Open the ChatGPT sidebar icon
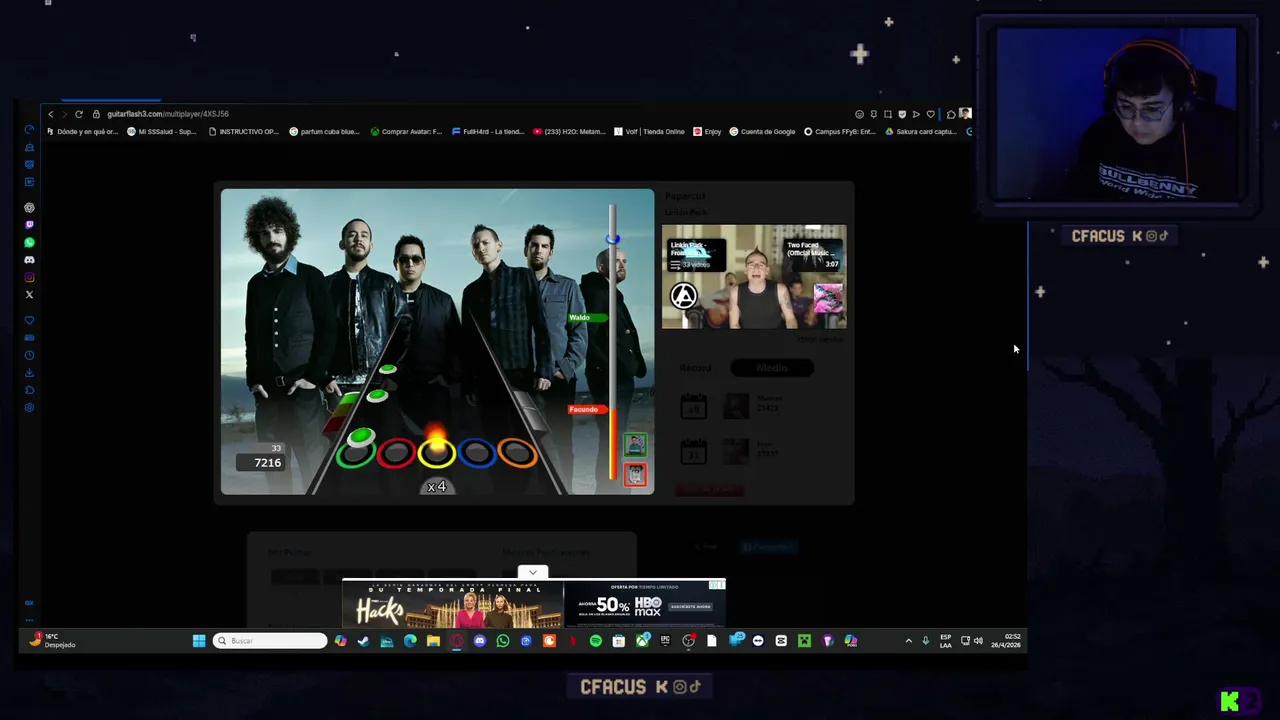Image resolution: width=1280 pixels, height=720 pixels. [x=29, y=208]
